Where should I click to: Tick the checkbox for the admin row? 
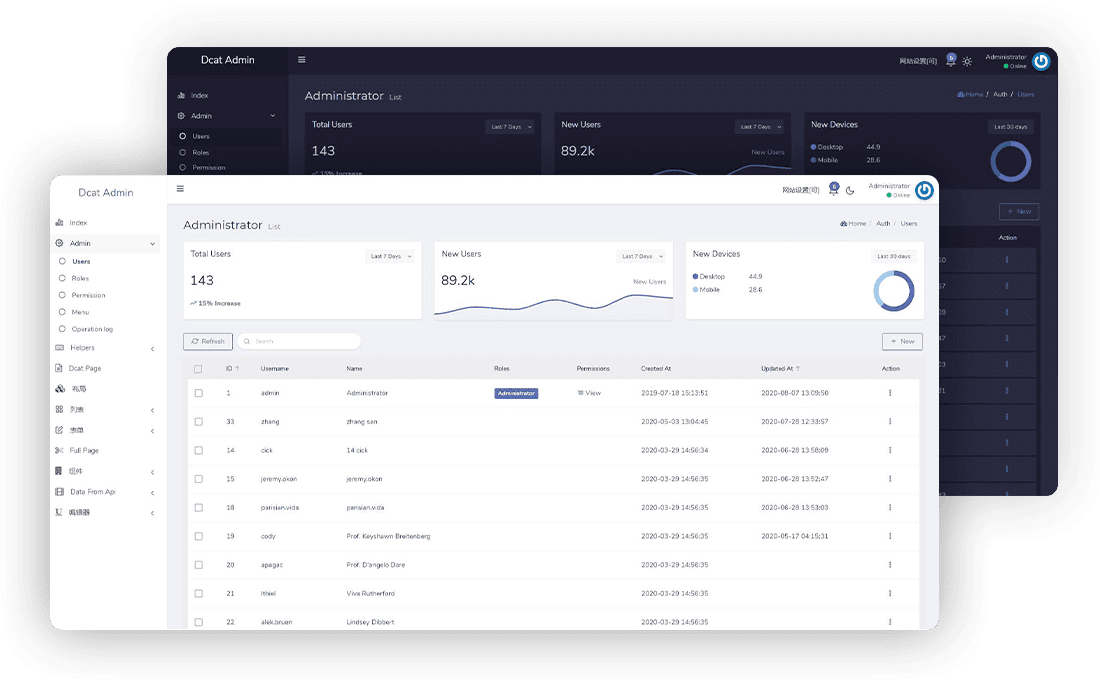tap(198, 393)
